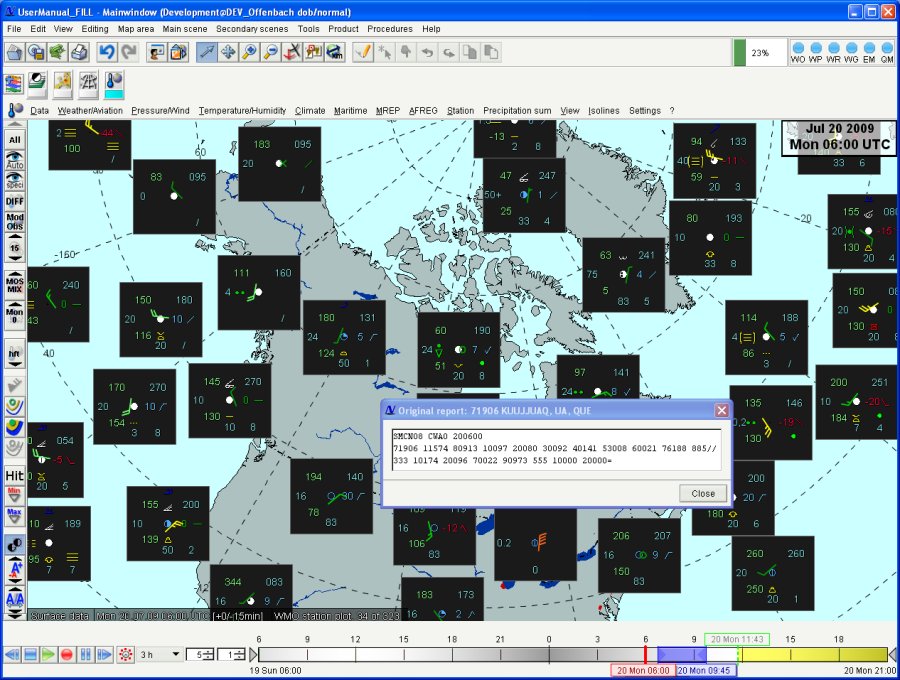Click the blue segment on the timeline
900x680 pixels.
tap(681, 654)
